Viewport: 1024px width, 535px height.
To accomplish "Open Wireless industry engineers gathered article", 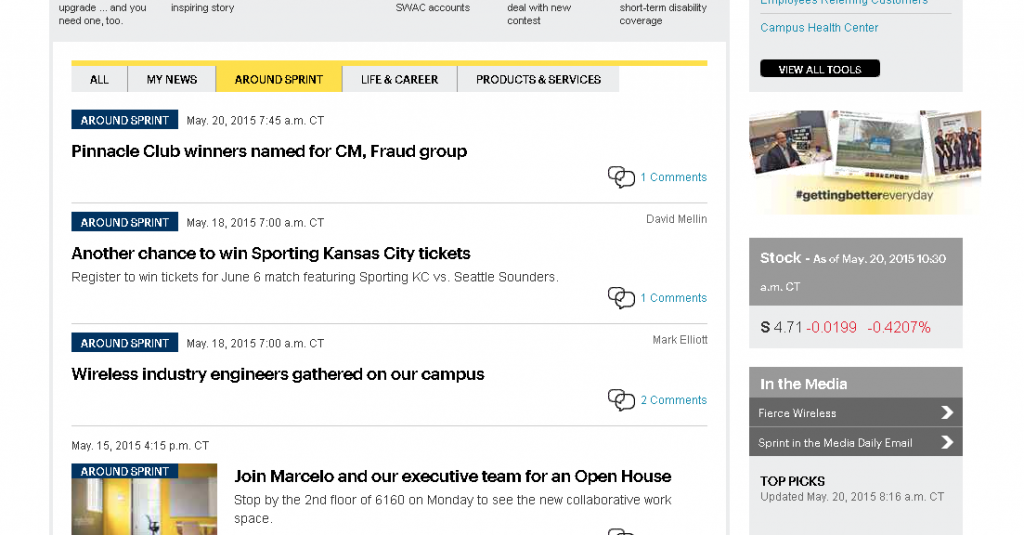I will click(x=278, y=375).
